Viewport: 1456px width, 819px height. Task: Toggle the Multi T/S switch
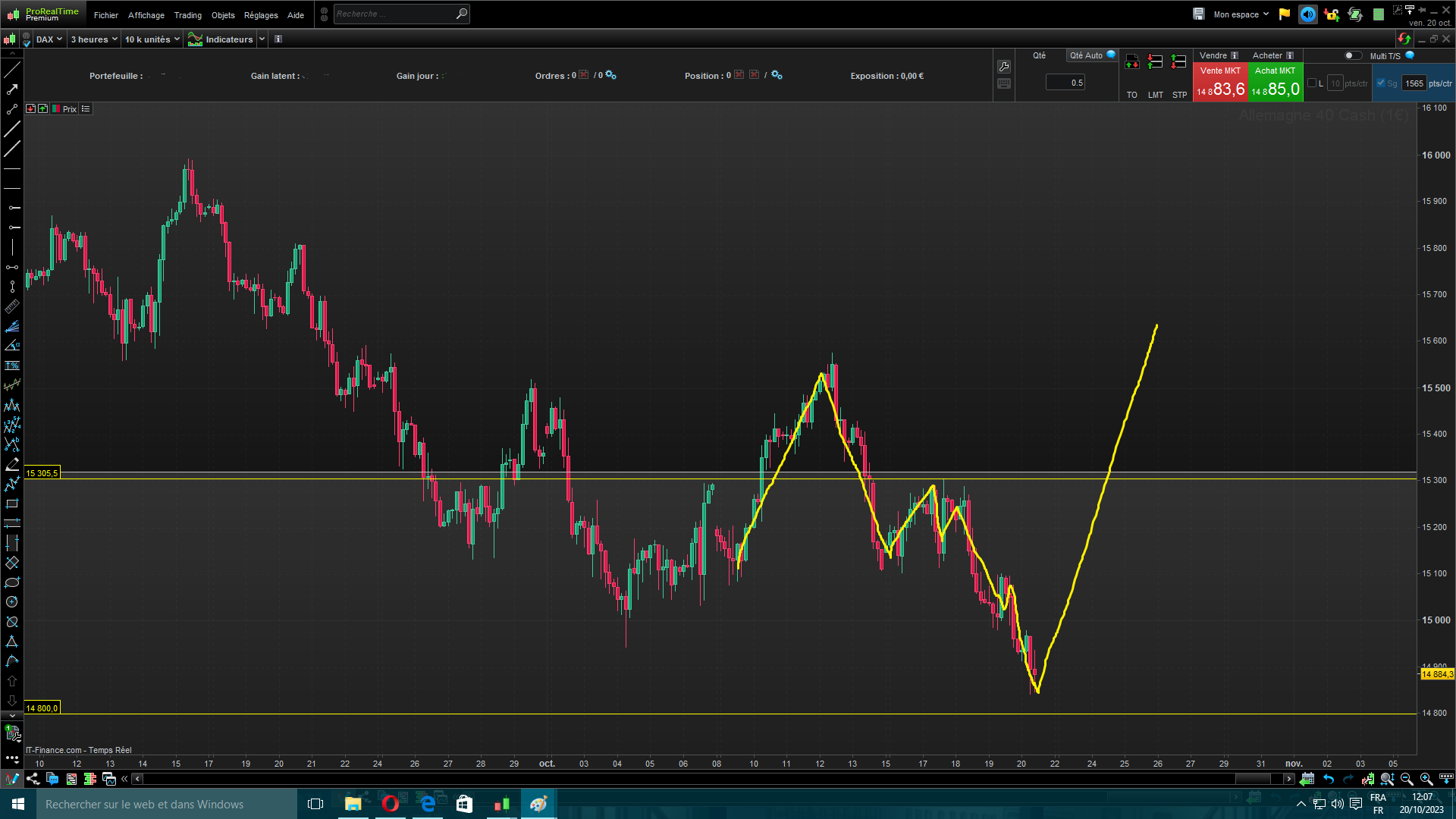1353,55
